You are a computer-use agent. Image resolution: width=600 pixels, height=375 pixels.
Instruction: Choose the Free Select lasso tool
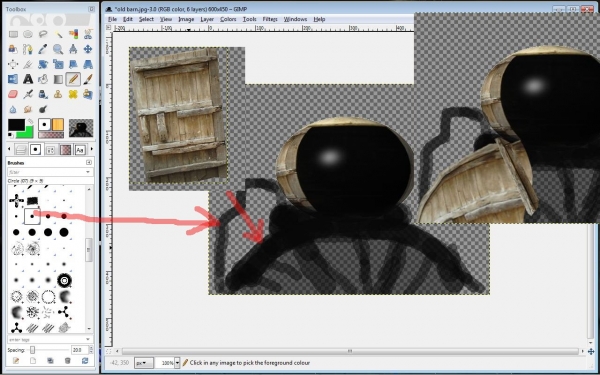pyautogui.click(x=43, y=34)
